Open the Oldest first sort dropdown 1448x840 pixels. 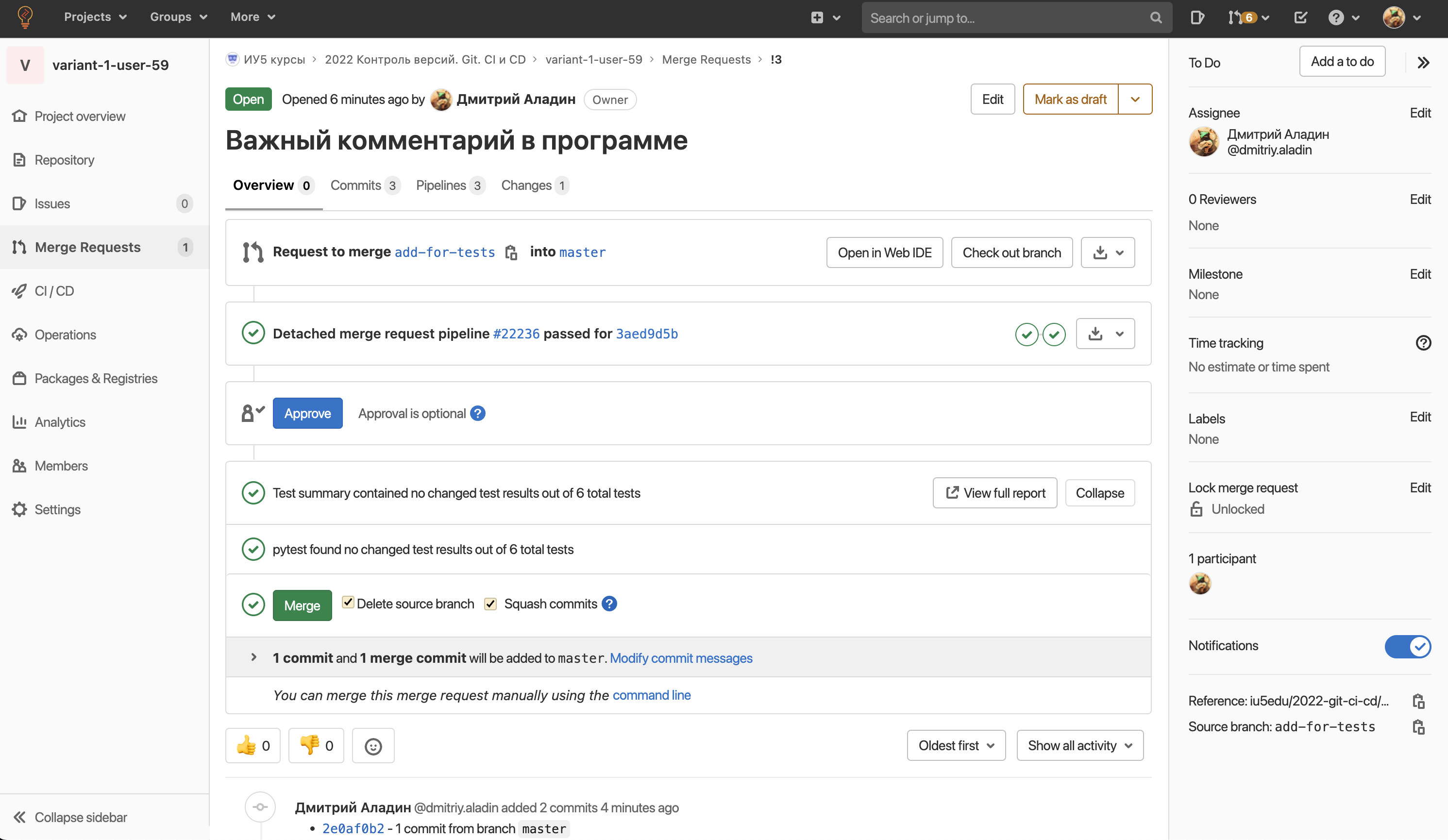956,745
